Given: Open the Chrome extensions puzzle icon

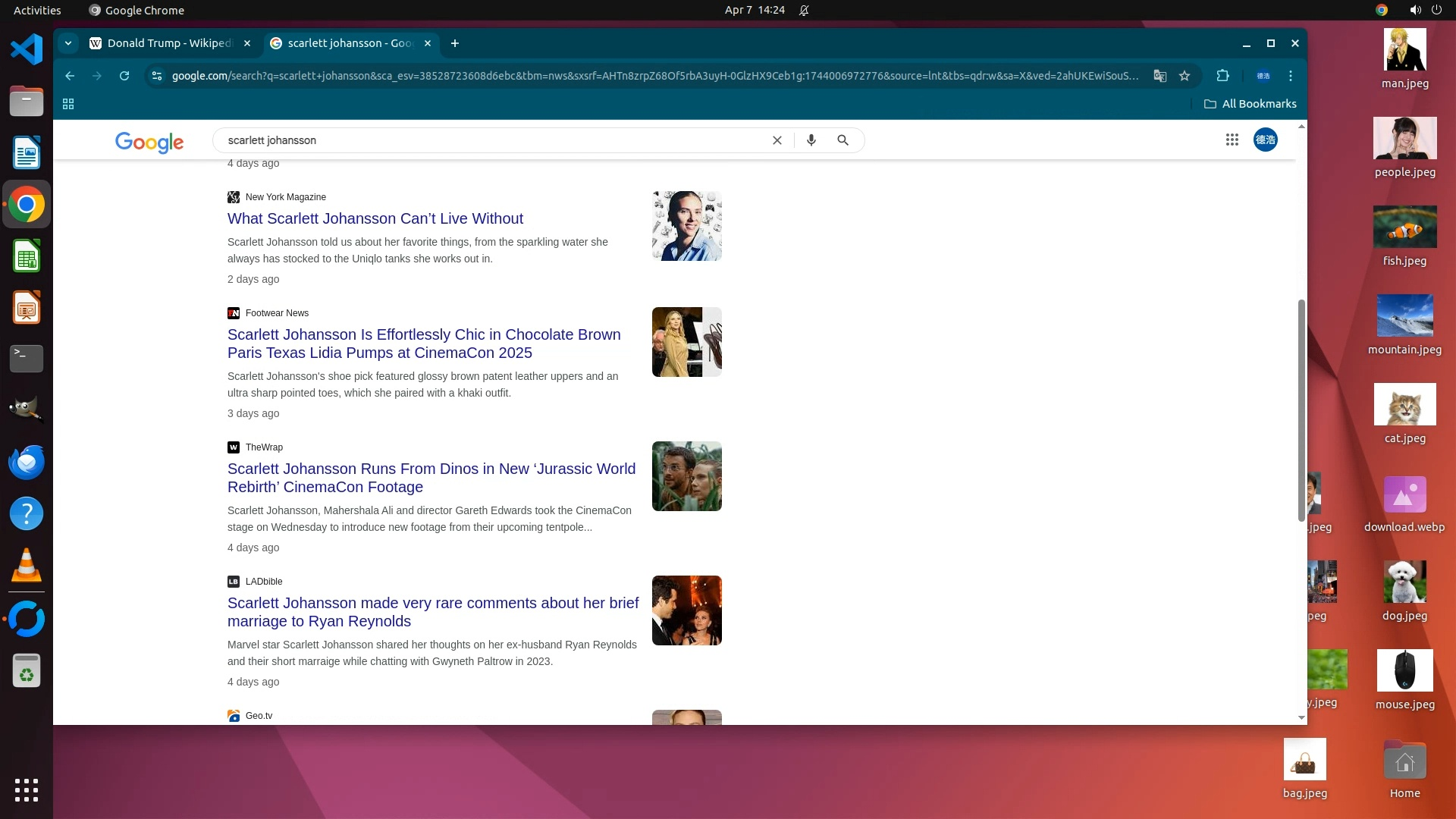Looking at the screenshot, I should pyautogui.click(x=1222, y=76).
